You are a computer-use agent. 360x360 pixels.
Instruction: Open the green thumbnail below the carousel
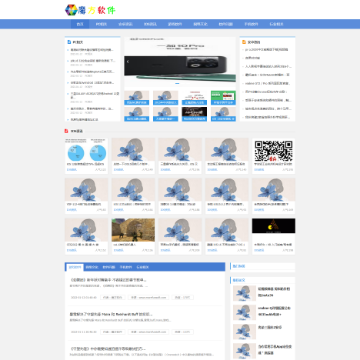pos(223,98)
